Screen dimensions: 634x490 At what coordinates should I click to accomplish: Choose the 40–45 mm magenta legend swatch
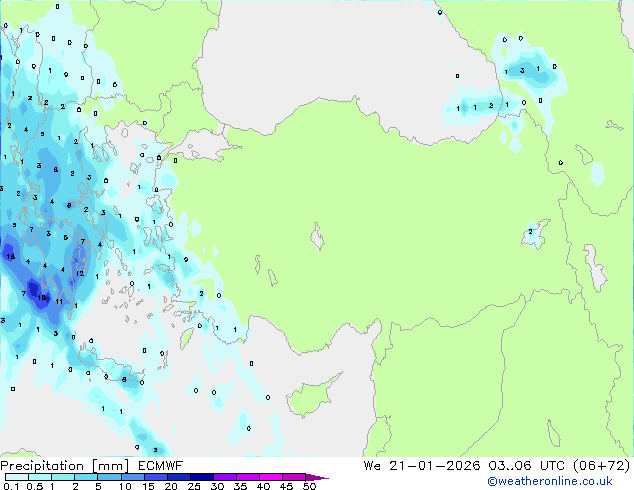pos(271,477)
